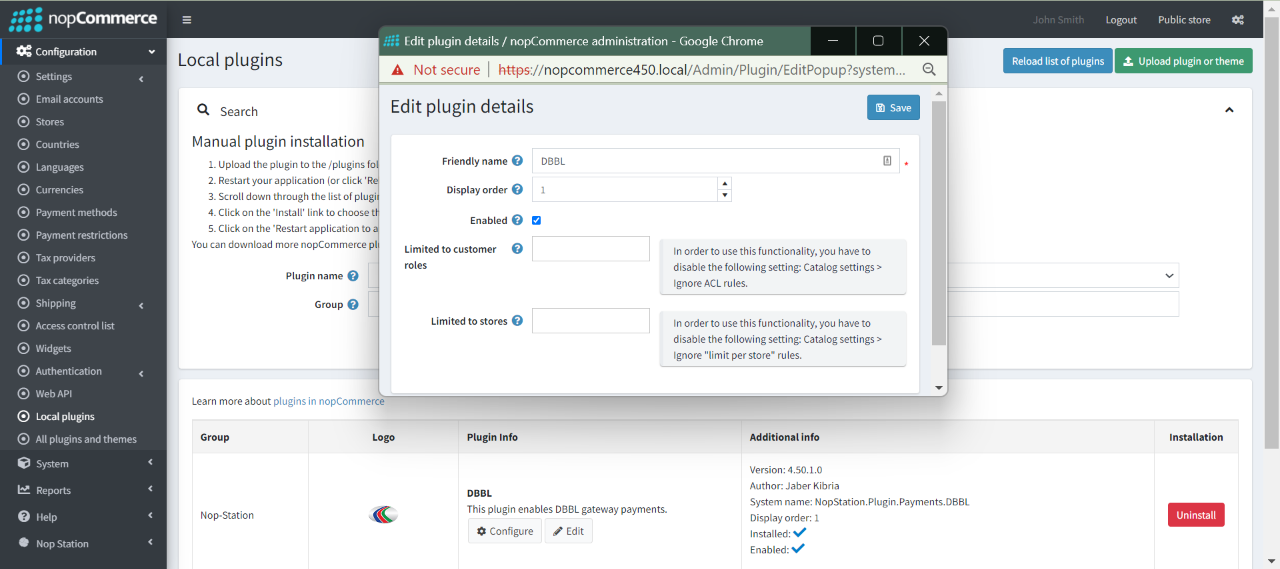
Task: Open the dropdown arrow on main page
Action: (x=1169, y=275)
